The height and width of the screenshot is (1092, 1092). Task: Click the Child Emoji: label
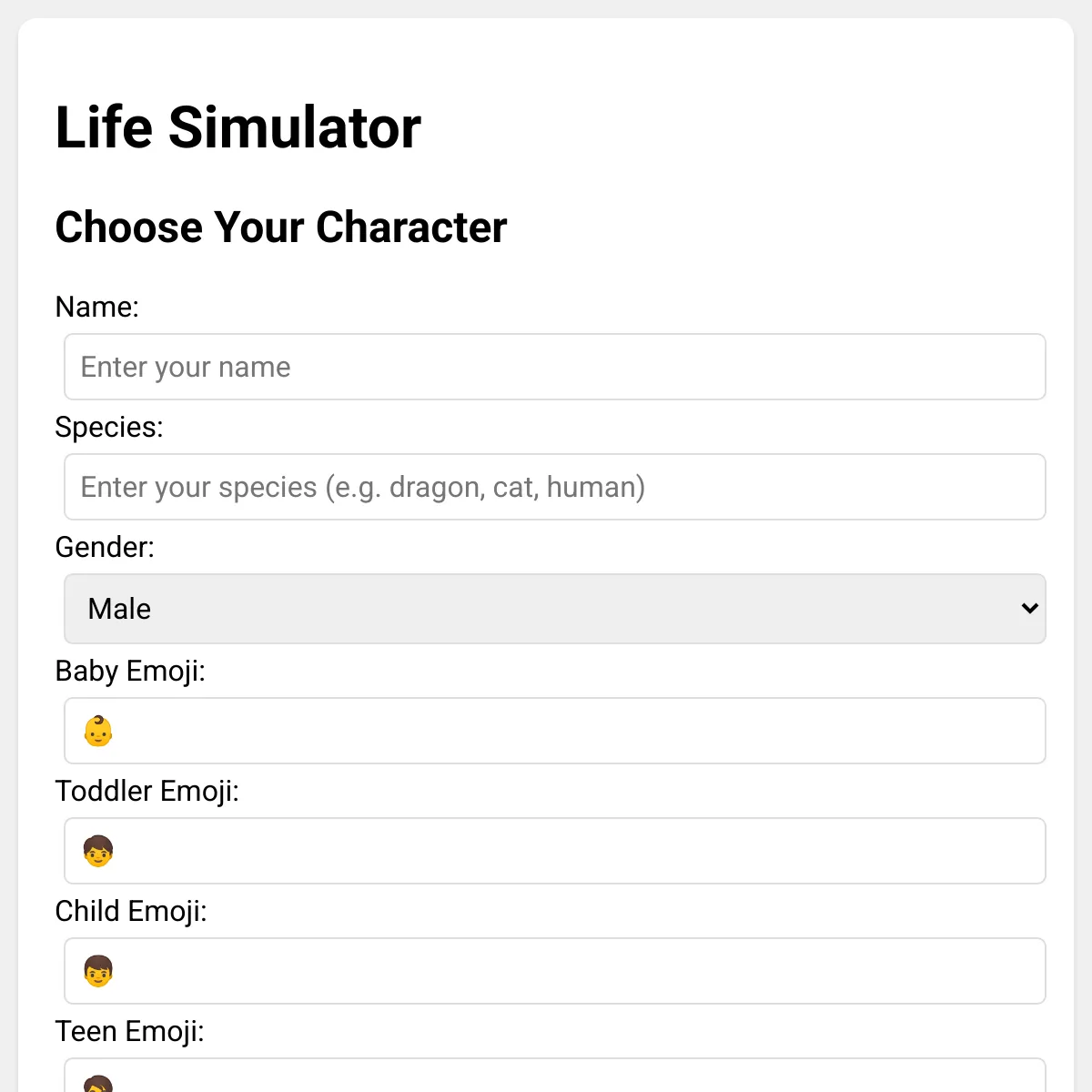click(131, 911)
